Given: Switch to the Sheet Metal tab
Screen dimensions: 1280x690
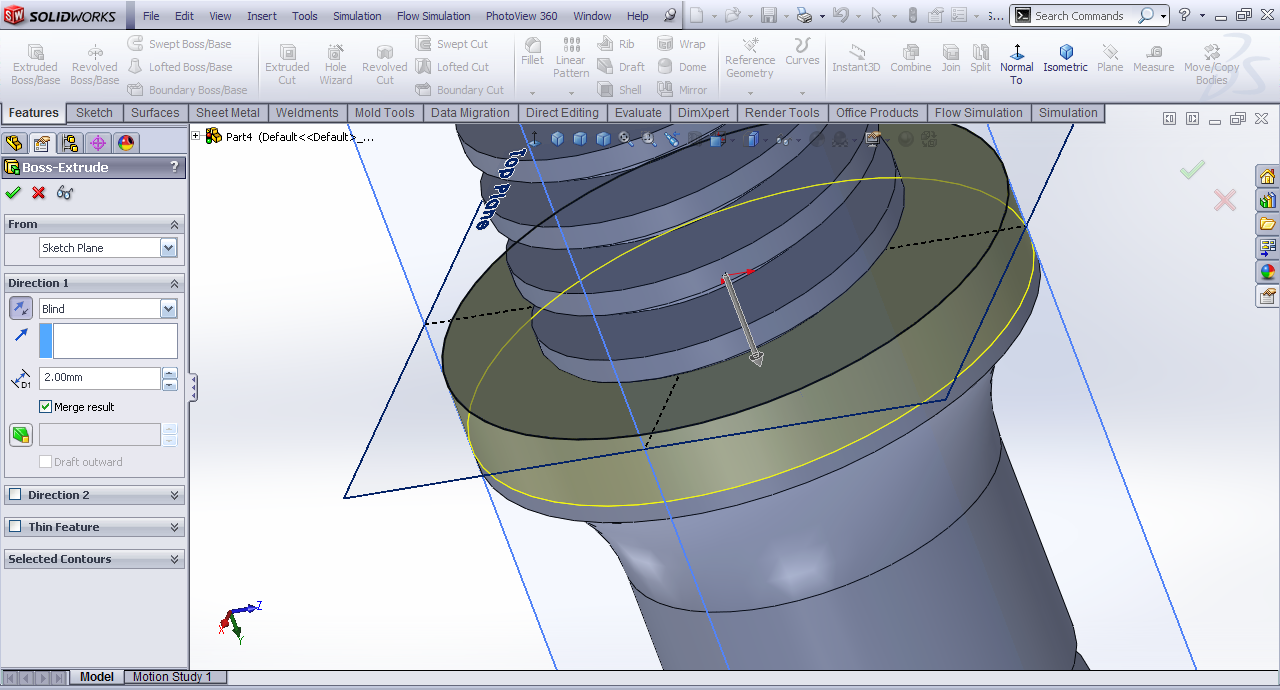Looking at the screenshot, I should 228,113.
